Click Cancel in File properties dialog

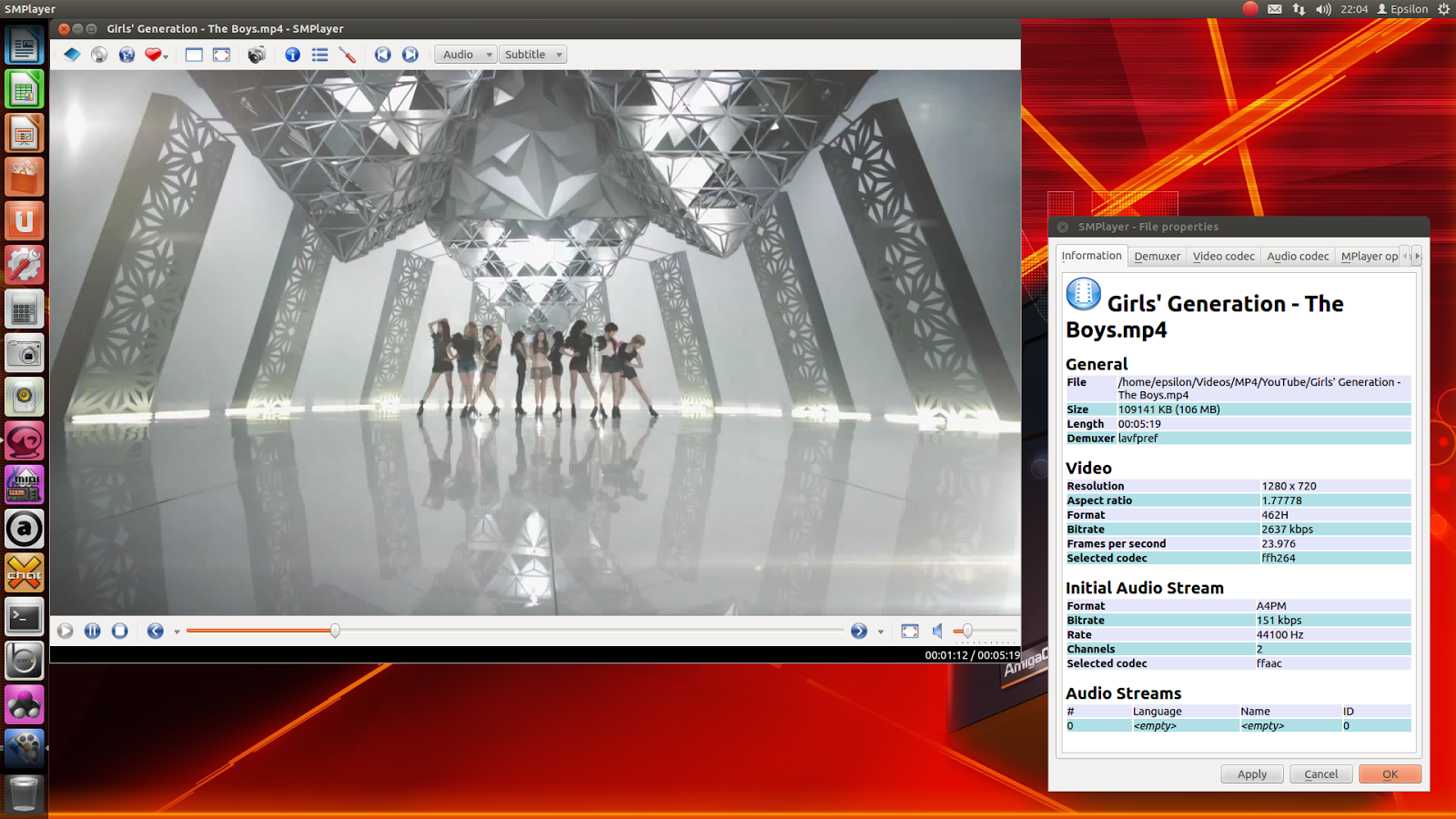click(1321, 774)
